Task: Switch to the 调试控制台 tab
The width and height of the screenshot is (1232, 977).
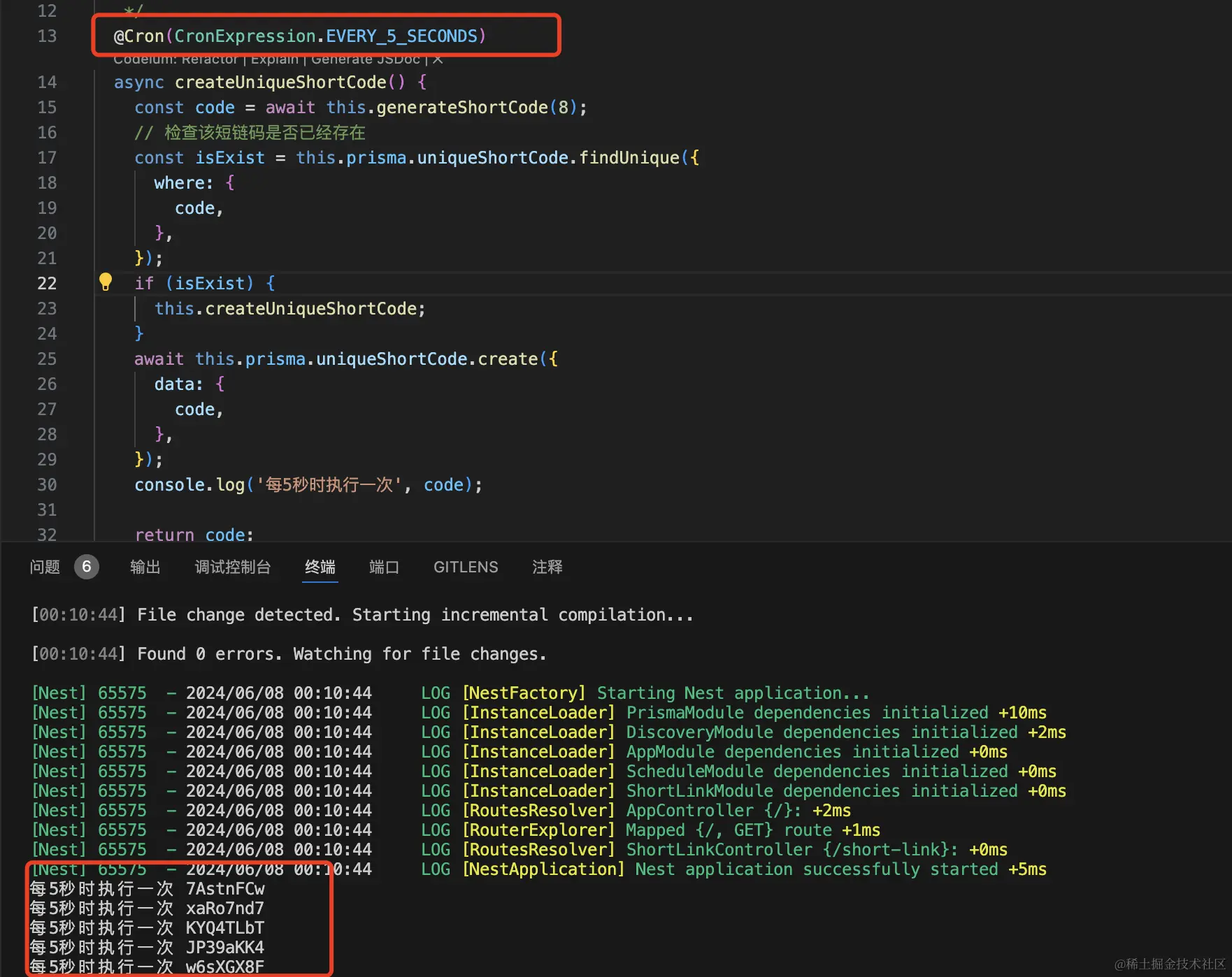Action: 233,567
